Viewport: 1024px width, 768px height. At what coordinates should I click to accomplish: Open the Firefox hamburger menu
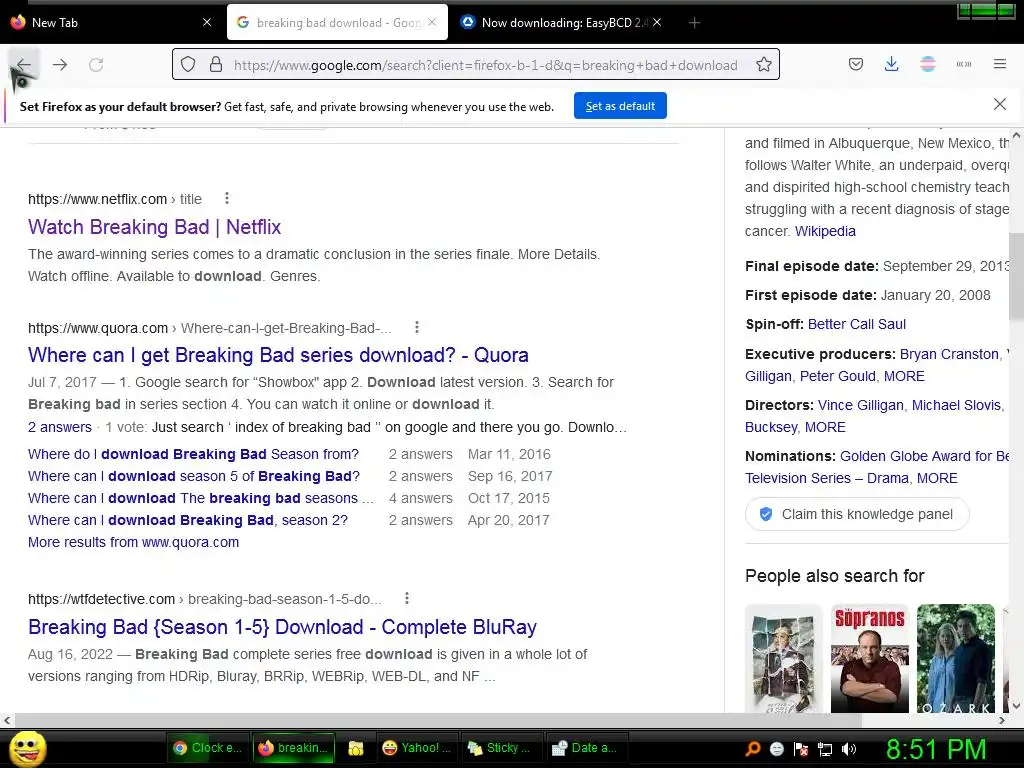[x=999, y=64]
